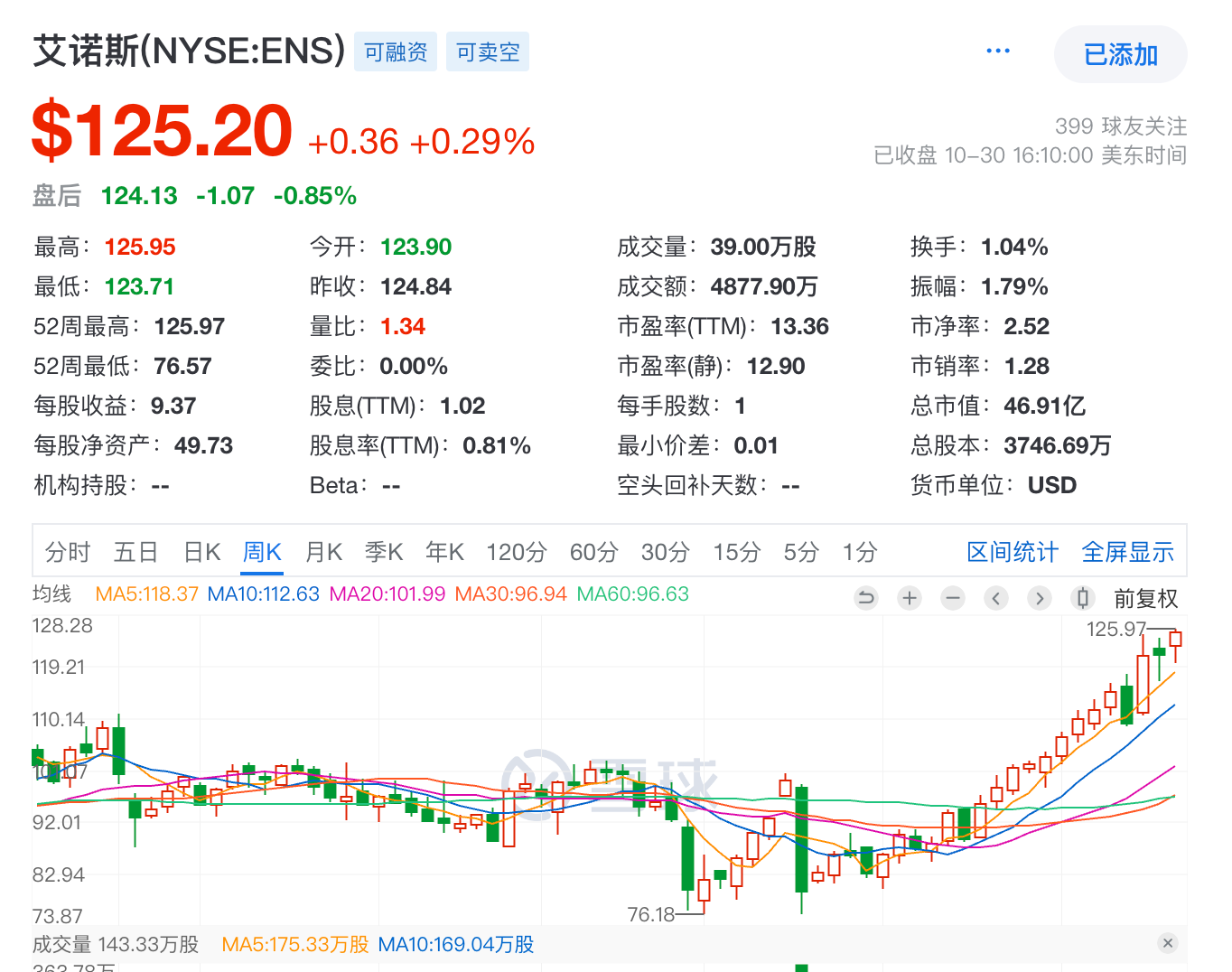Image resolution: width=1232 pixels, height=972 pixels.
Task: Click the volume MA10:169.04万股 label
Action: coord(456,944)
